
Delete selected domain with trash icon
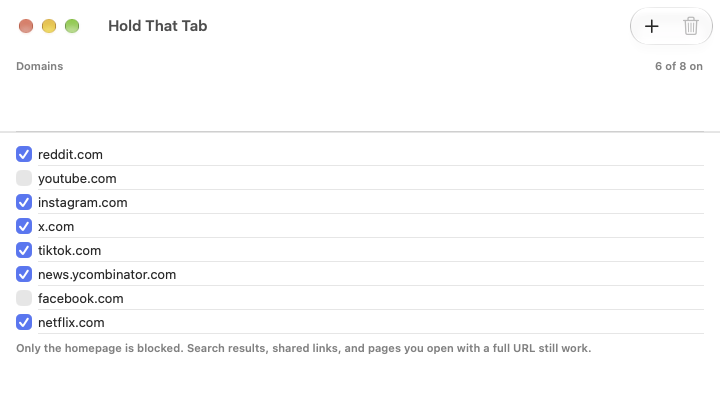tap(691, 26)
